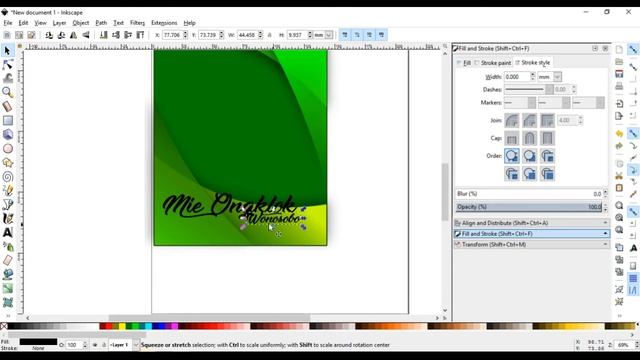Click Fill and Stroke collapsed panel header
The width and height of the screenshot is (640, 360).
(532, 234)
